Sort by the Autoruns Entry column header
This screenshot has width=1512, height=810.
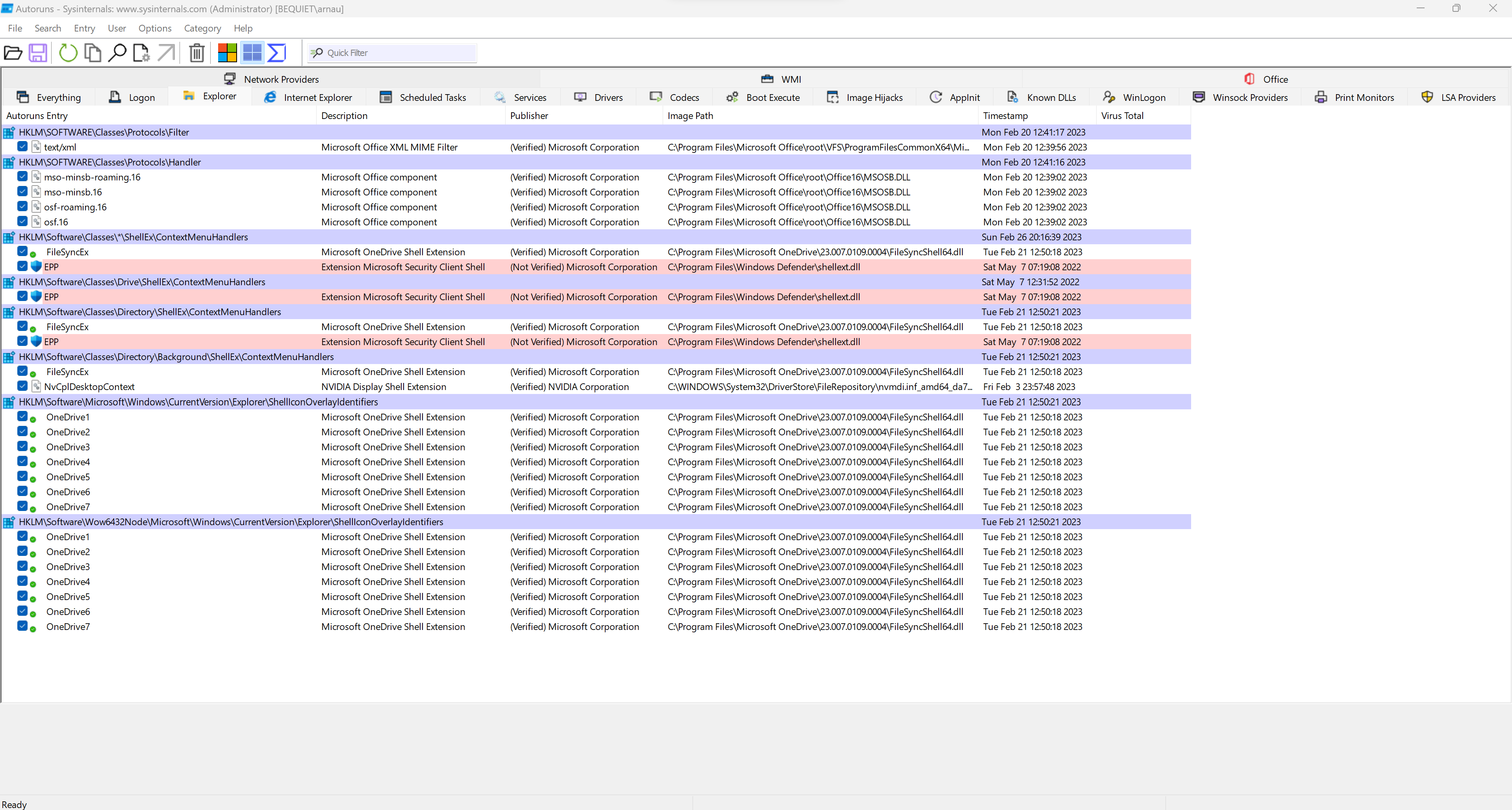[158, 116]
